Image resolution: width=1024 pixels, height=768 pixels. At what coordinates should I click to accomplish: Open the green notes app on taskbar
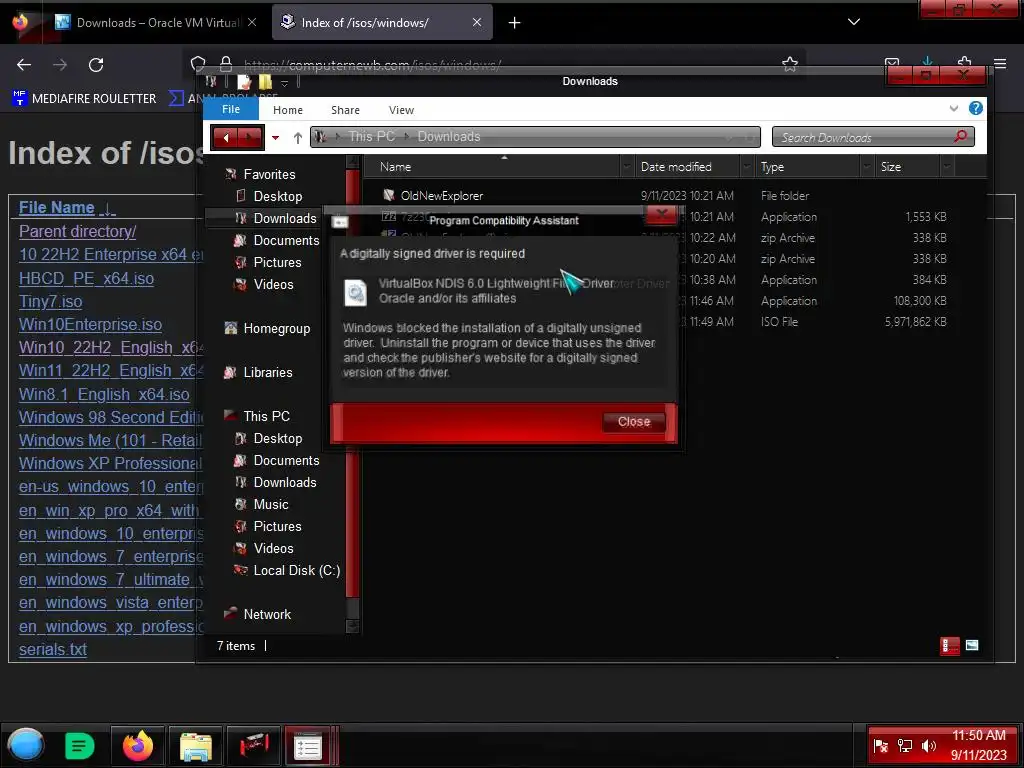[80, 746]
